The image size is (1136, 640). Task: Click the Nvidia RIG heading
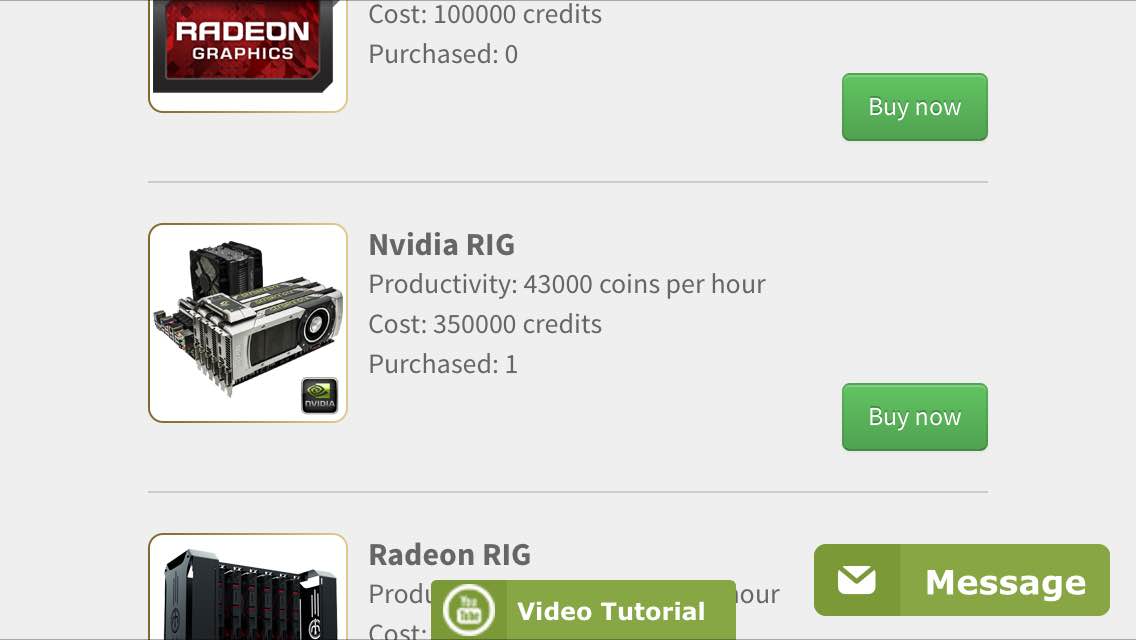(441, 245)
